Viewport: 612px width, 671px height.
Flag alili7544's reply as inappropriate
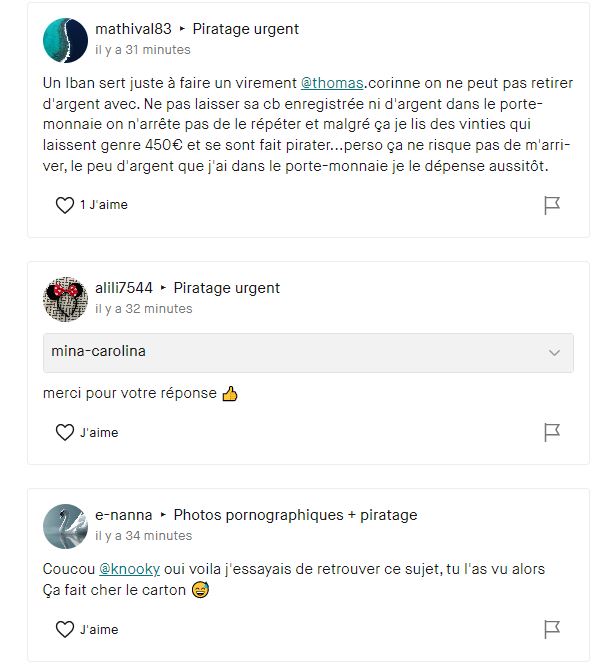pos(552,432)
